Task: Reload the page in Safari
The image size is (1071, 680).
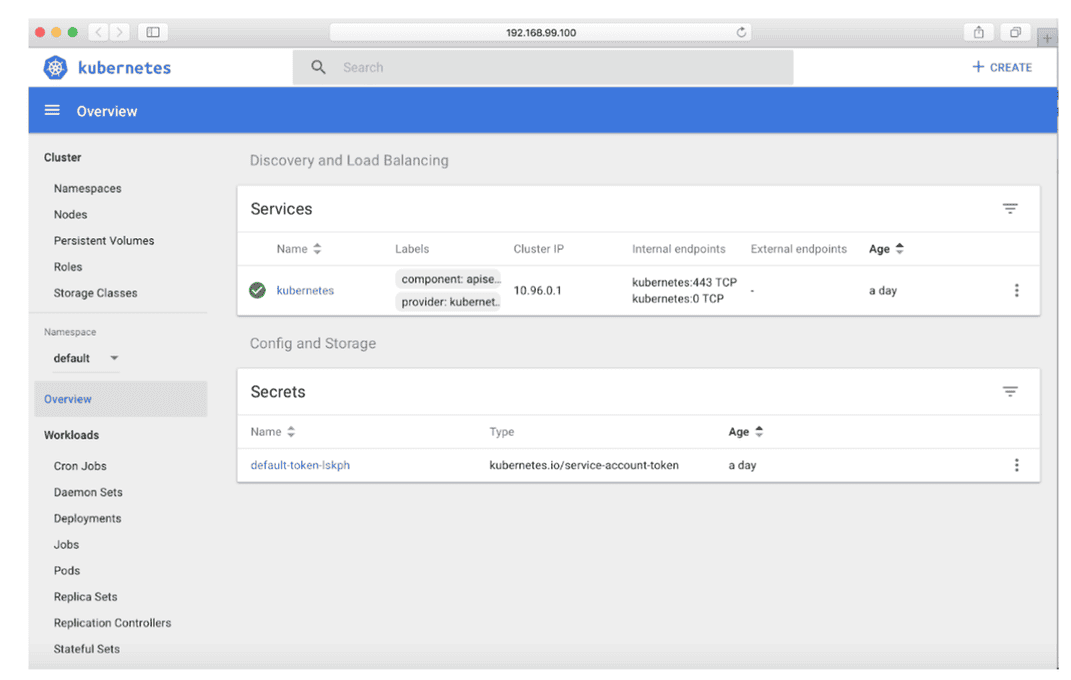Action: [741, 32]
